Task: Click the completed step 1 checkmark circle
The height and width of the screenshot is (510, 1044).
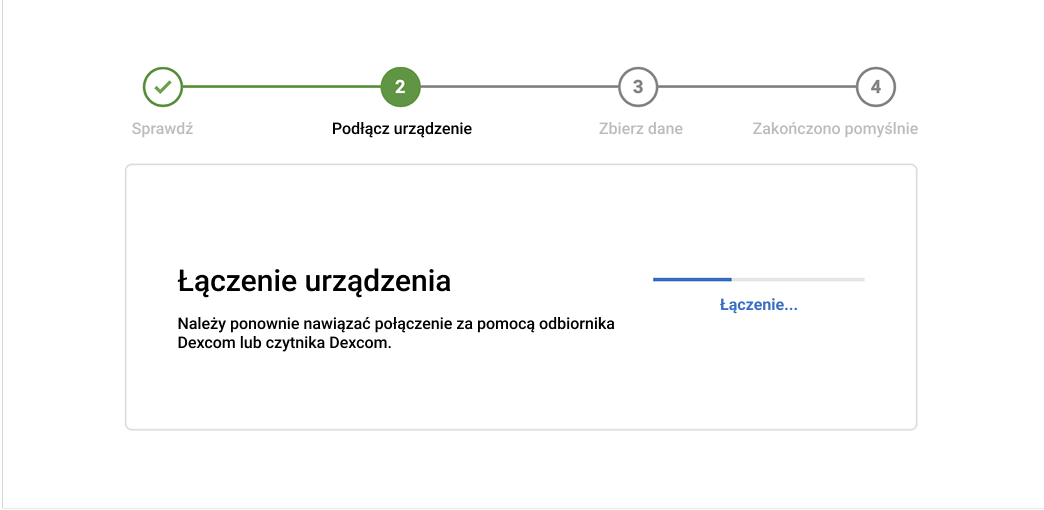Action: [x=162, y=87]
